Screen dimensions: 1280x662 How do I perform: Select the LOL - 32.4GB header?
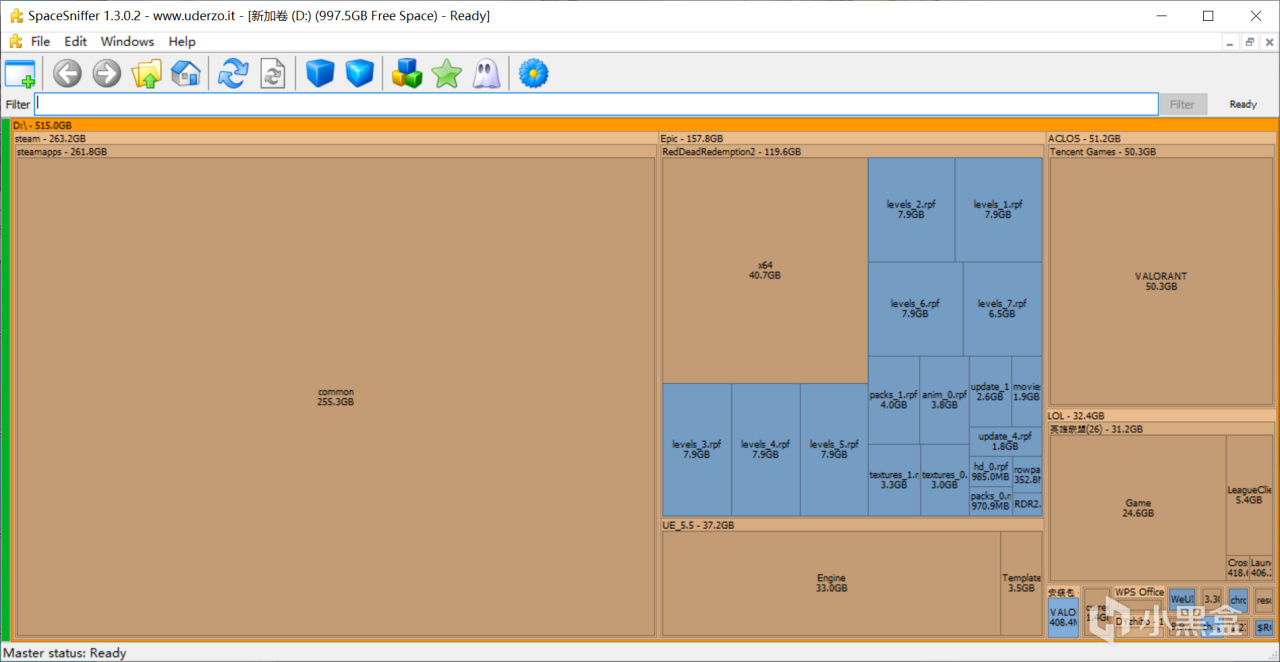point(1160,416)
